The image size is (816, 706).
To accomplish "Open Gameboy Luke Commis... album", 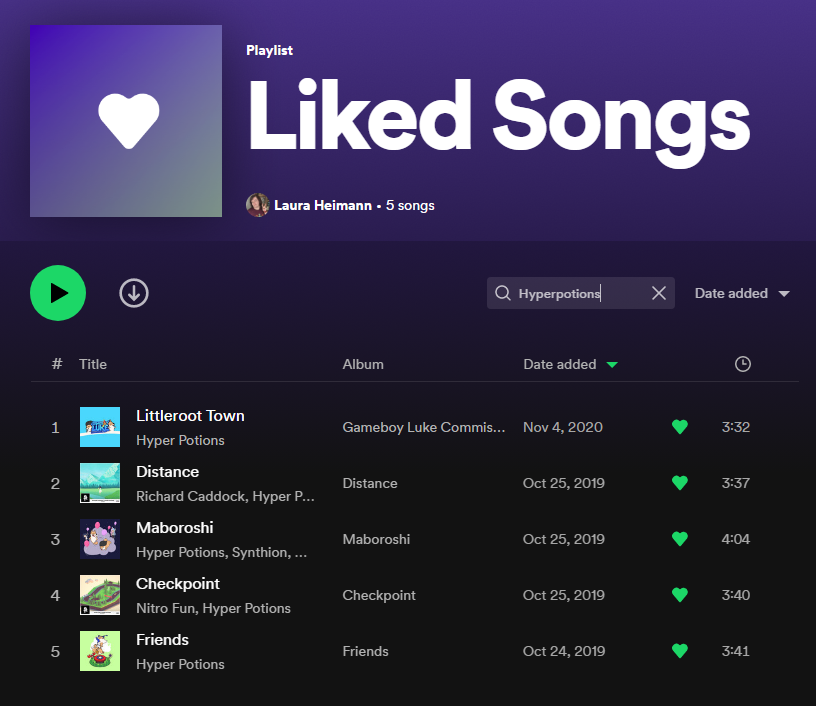I will point(424,427).
